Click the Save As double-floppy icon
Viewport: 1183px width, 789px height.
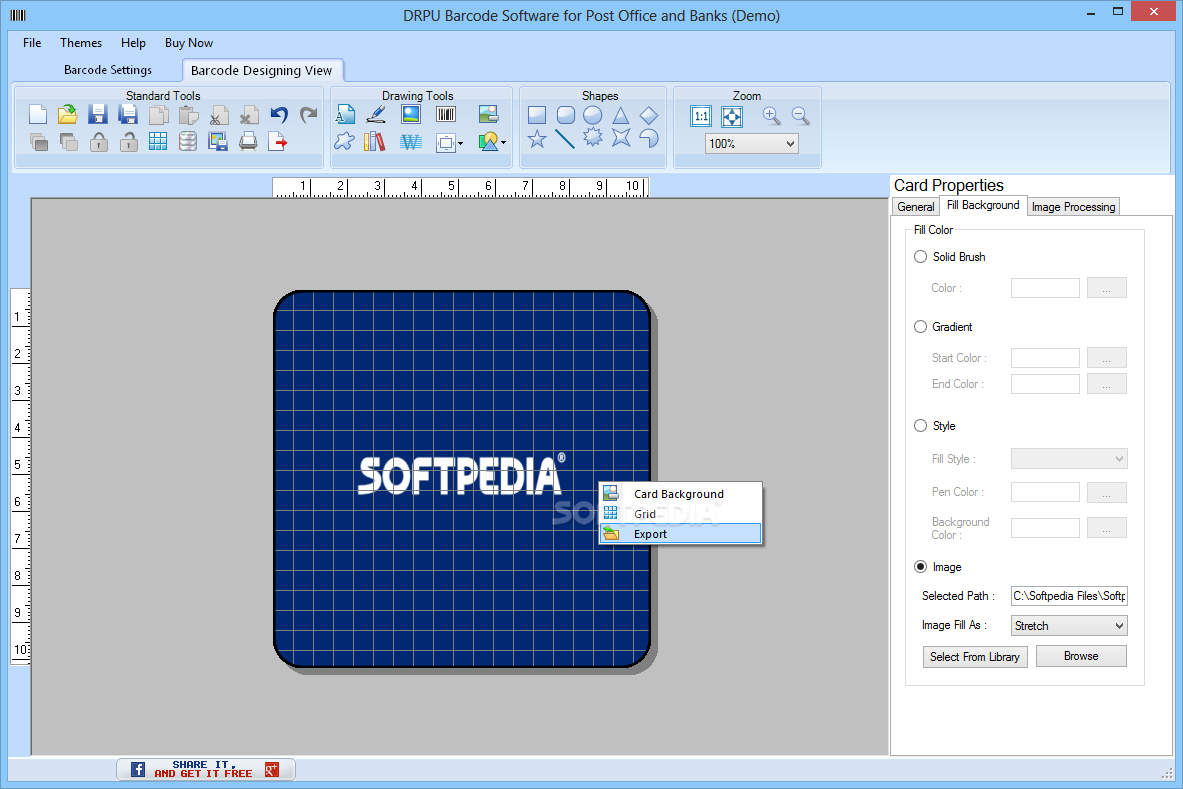128,115
